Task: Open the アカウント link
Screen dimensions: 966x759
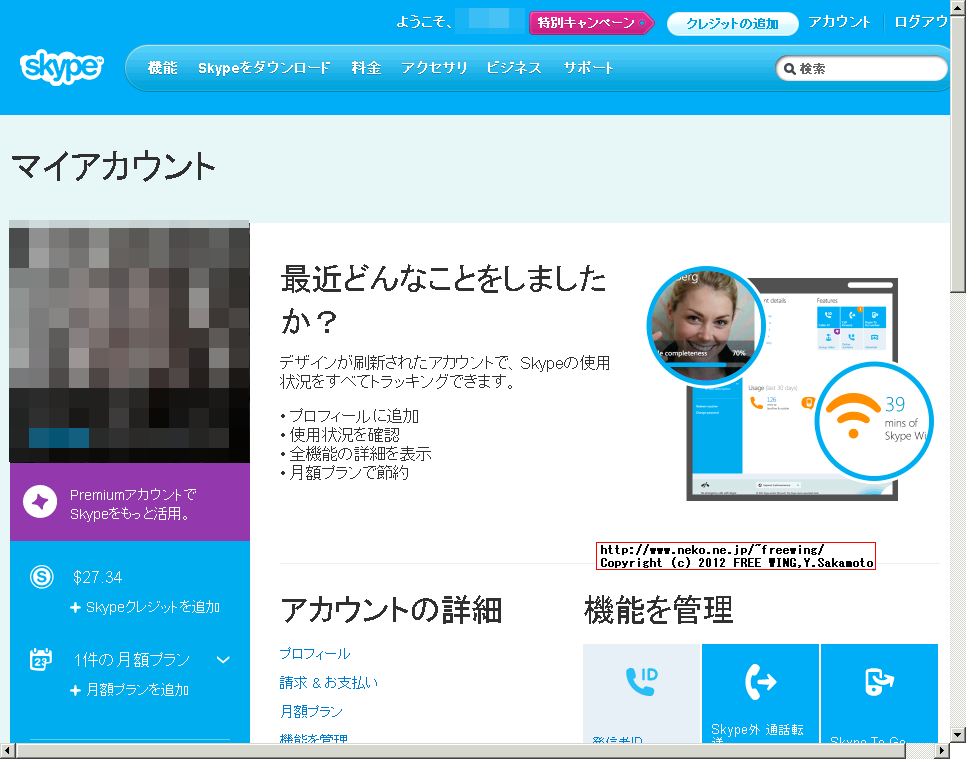Action: (x=839, y=22)
